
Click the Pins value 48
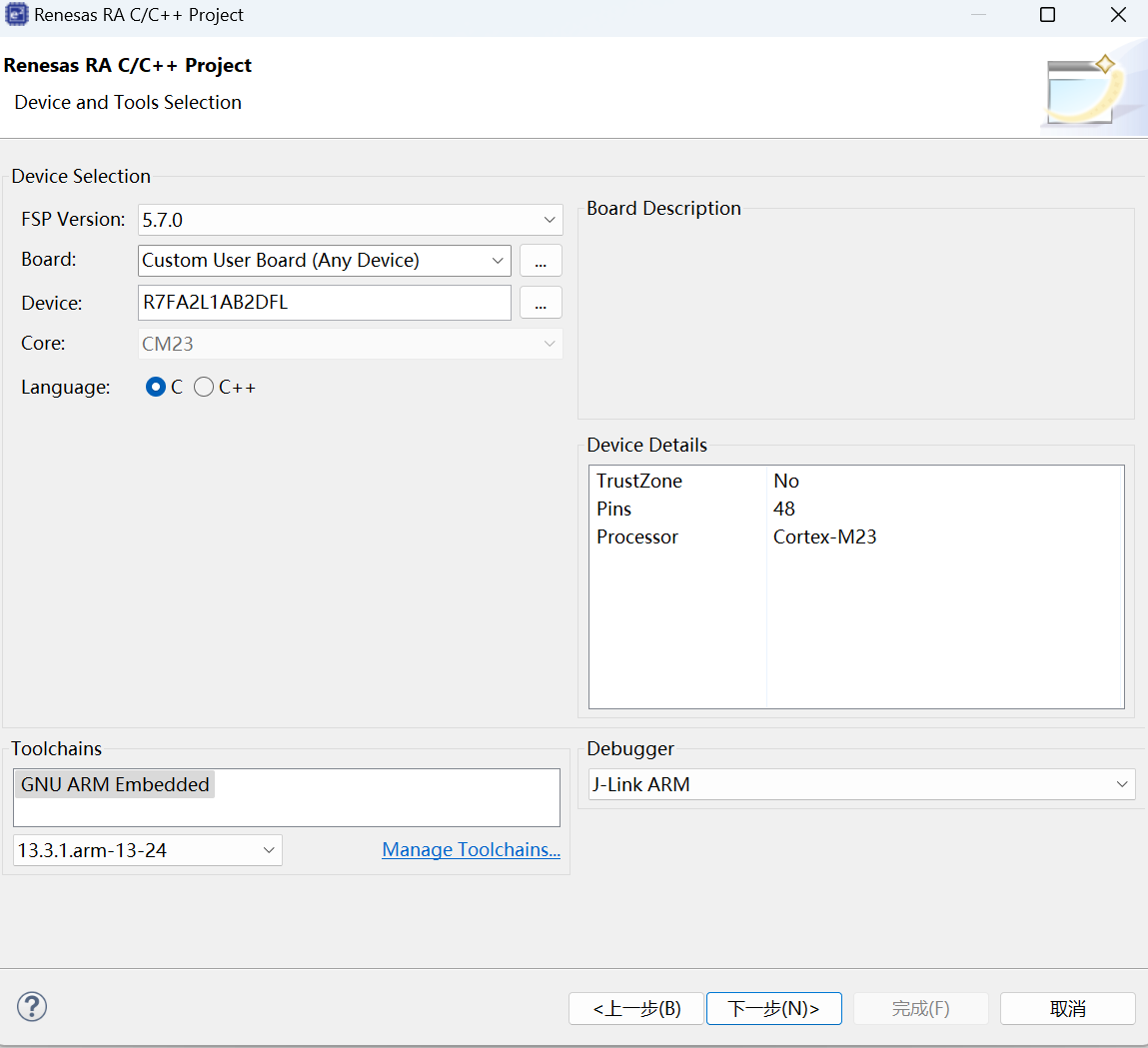point(783,509)
